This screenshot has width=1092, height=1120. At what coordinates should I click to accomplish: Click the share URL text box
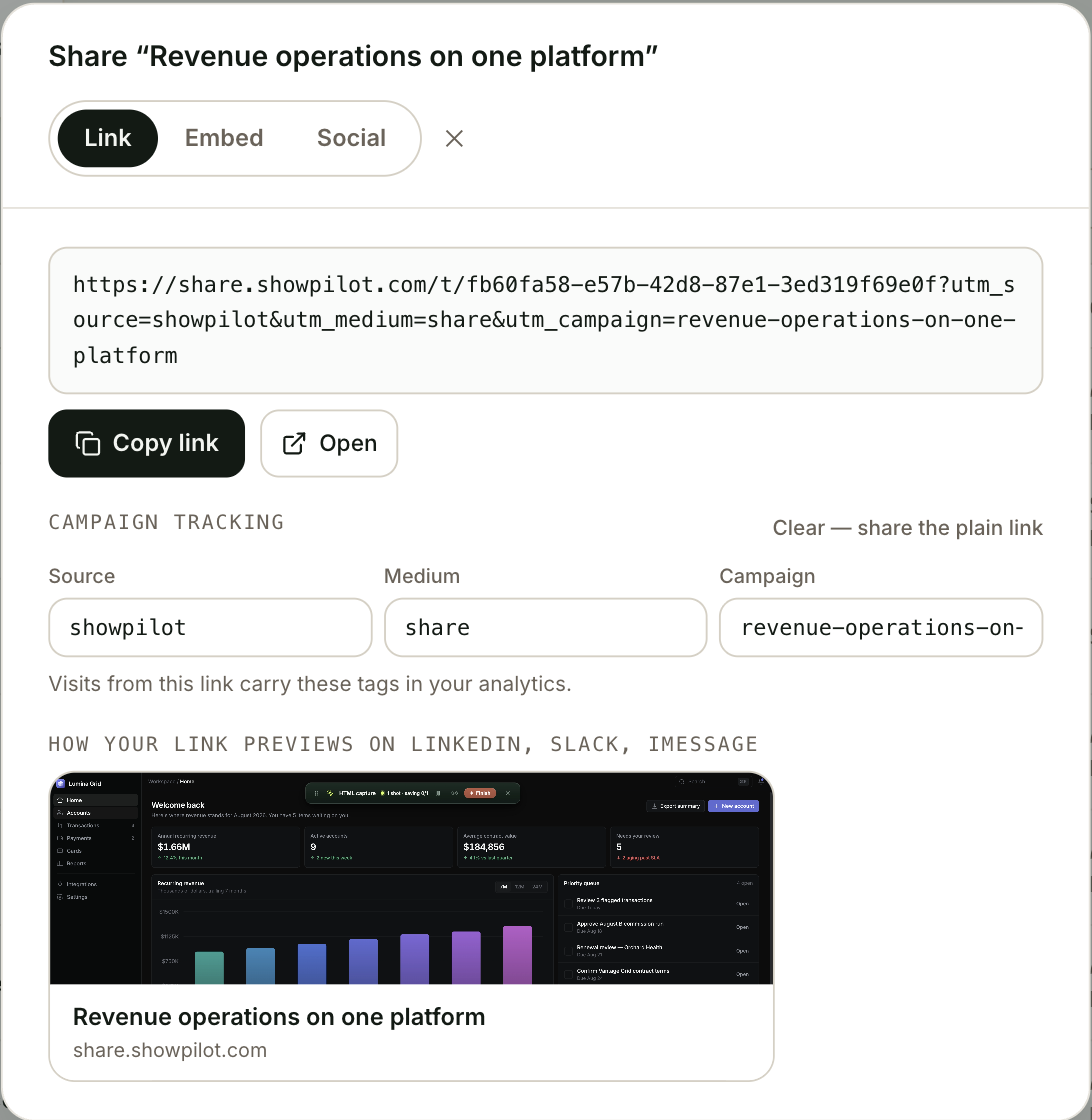(x=546, y=320)
